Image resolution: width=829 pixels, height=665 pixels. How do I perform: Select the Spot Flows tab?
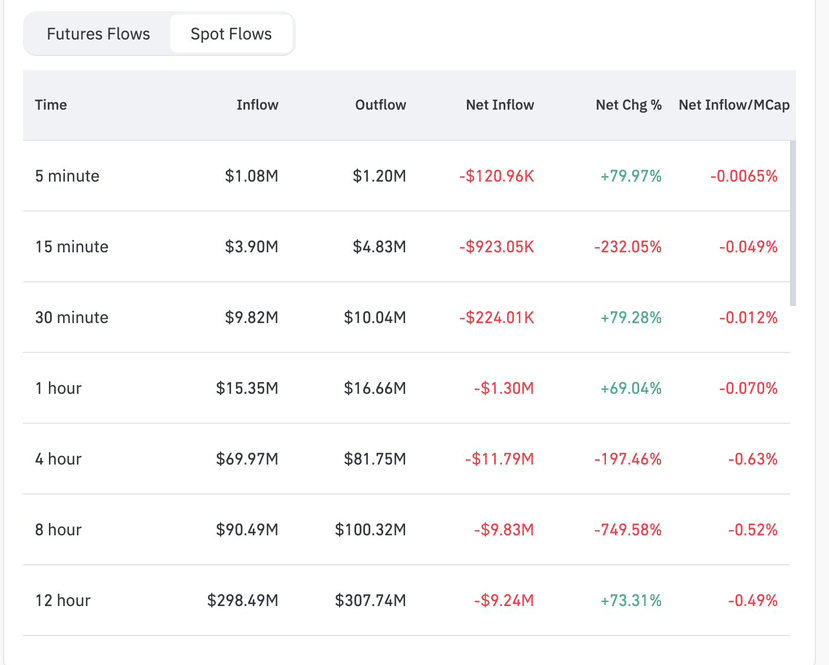point(231,34)
